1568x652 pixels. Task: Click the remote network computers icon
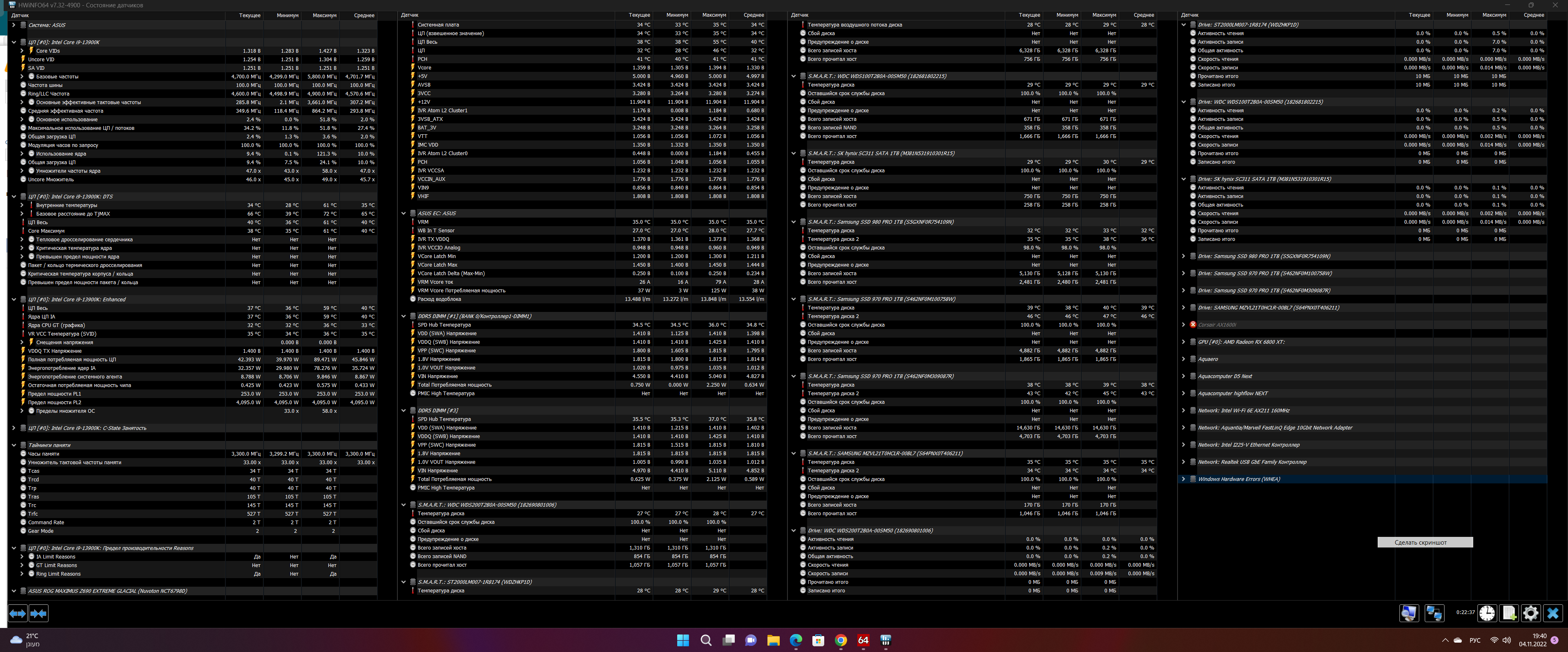coord(1434,613)
